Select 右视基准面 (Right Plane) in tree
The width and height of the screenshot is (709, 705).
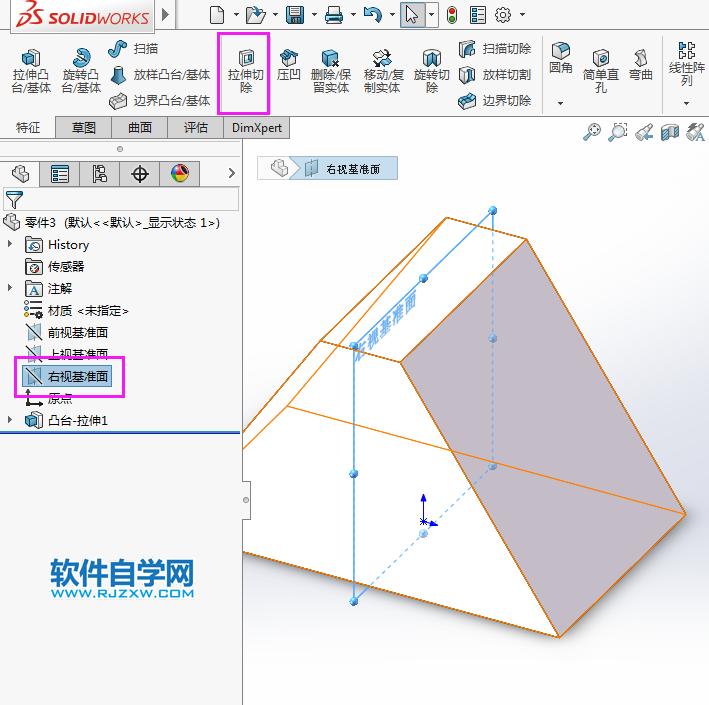pos(66,376)
